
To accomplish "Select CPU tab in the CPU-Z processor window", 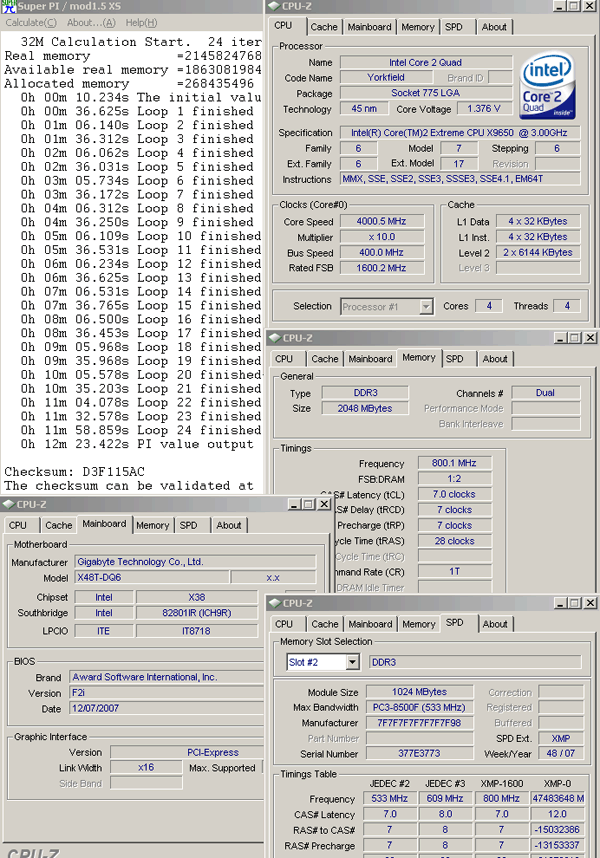I will coord(283,26).
